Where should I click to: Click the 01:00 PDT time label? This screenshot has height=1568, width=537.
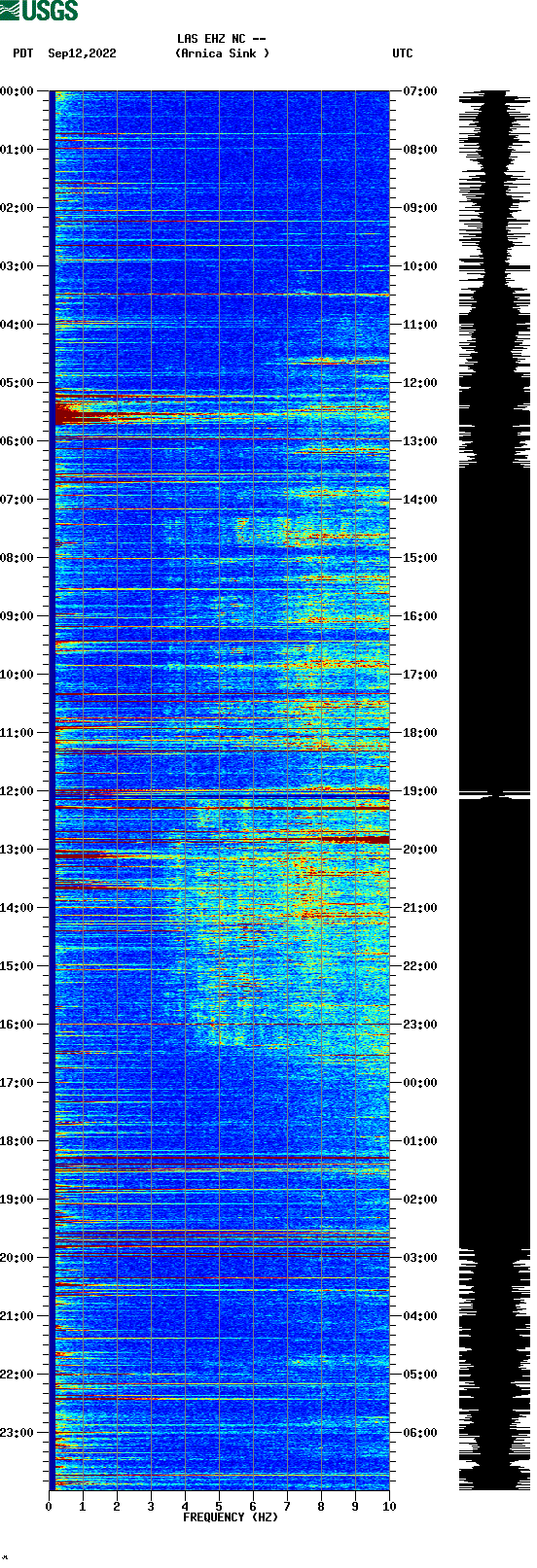coord(18,150)
